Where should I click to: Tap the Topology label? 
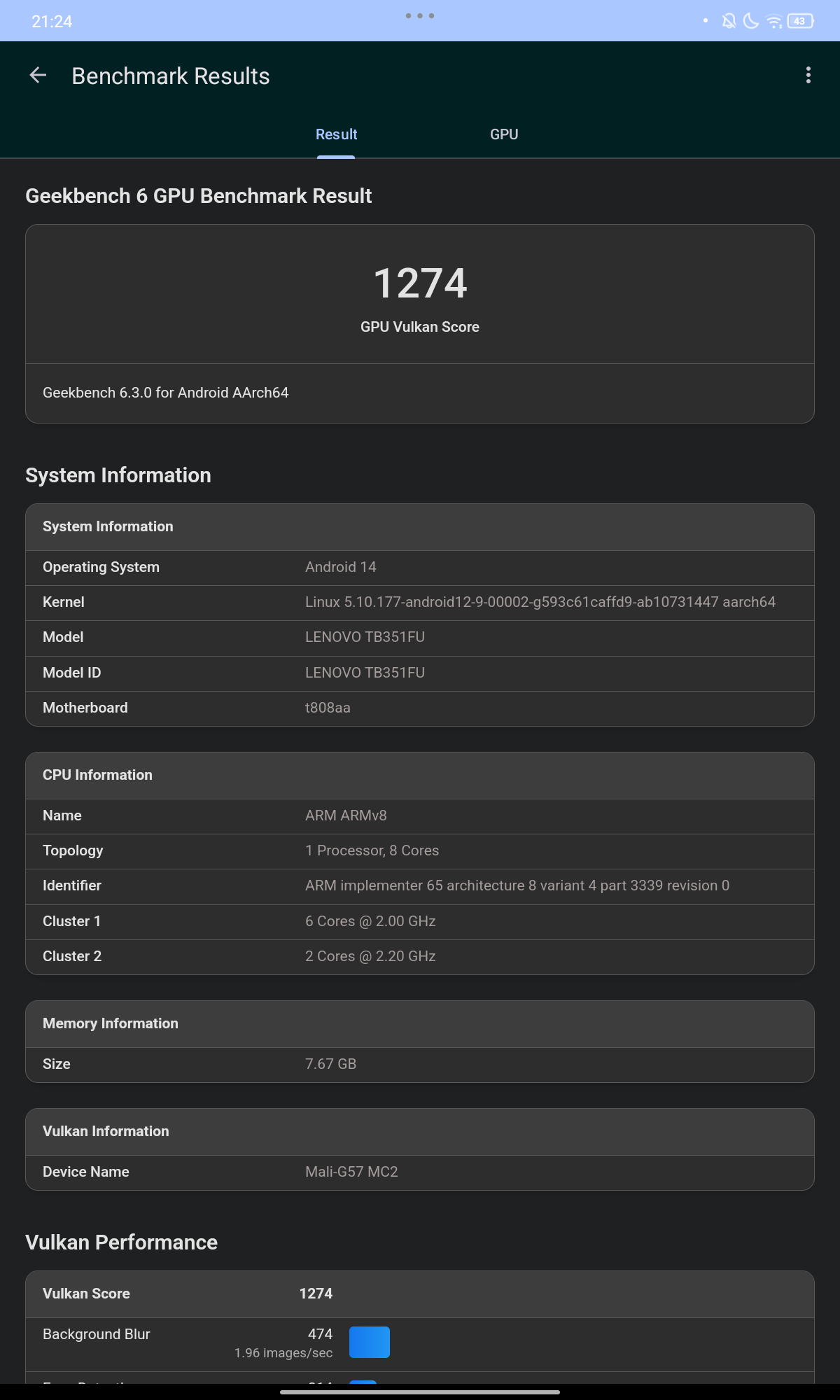click(x=73, y=850)
